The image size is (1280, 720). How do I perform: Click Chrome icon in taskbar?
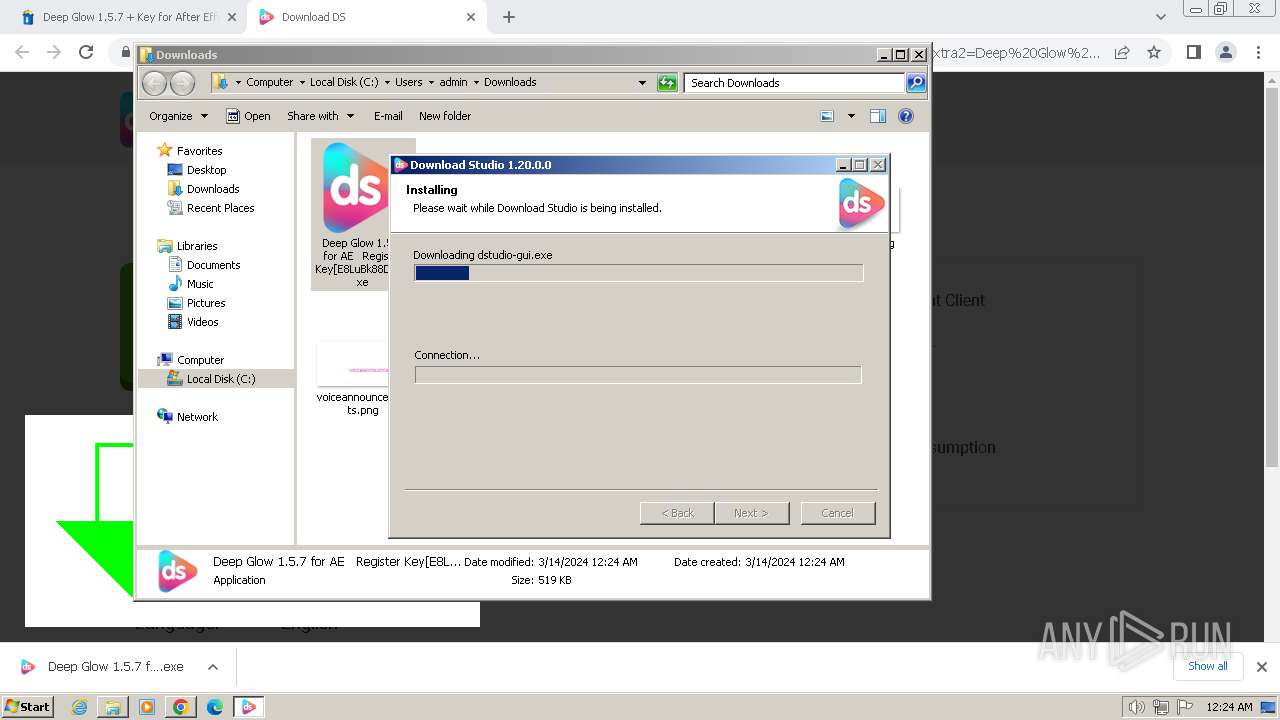click(x=181, y=707)
